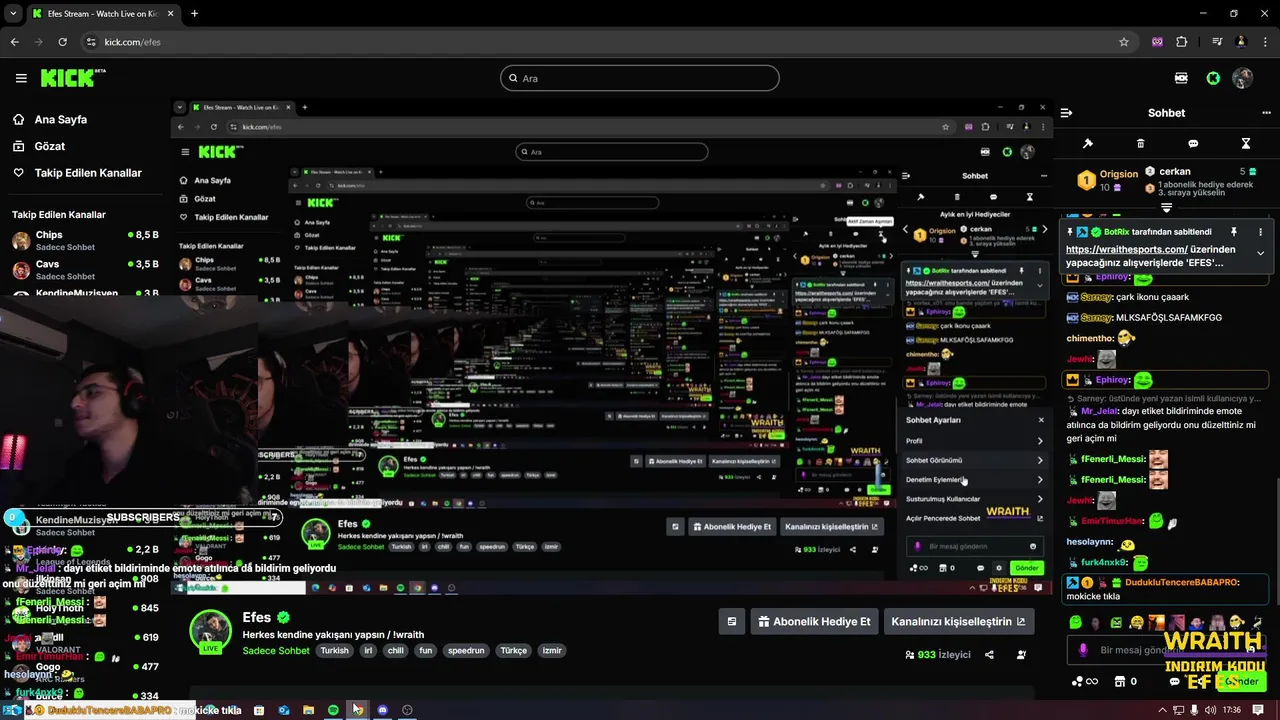Open vertical dots menu on pinned message

(x=1260, y=231)
